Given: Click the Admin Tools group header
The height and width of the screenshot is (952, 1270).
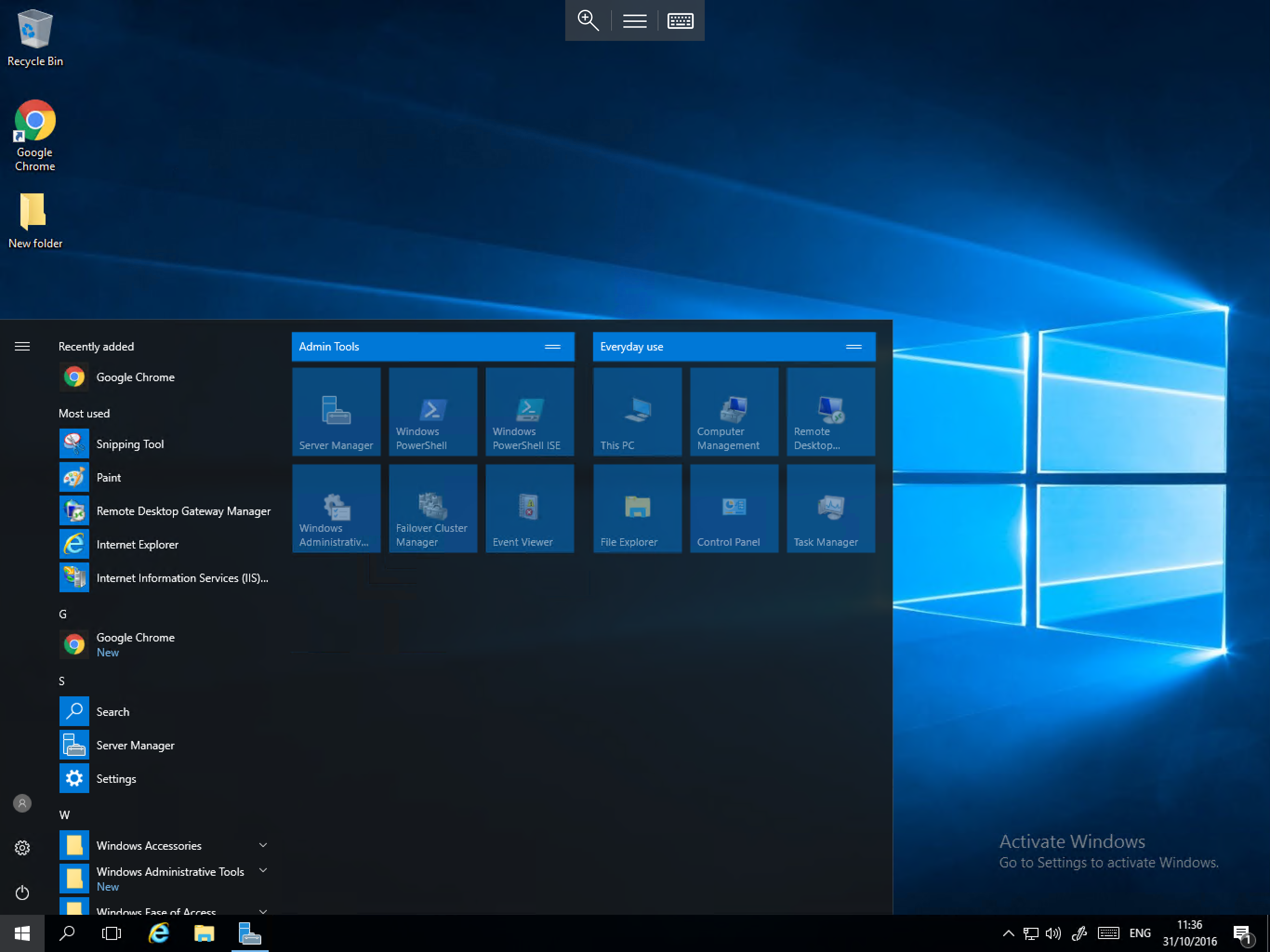Looking at the screenshot, I should coord(433,346).
